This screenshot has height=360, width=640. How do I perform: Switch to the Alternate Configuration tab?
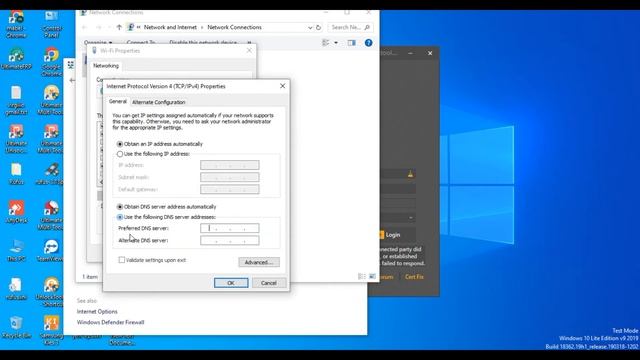click(x=159, y=102)
